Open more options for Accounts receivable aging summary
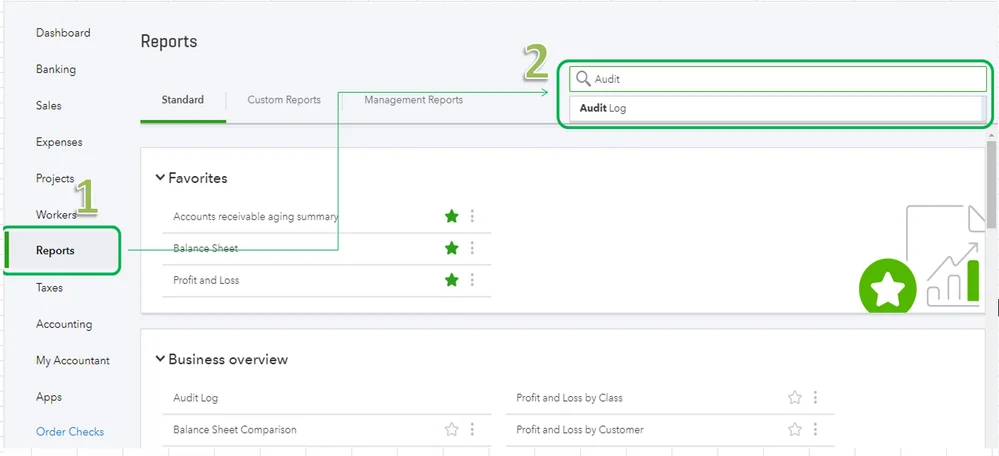 [472, 217]
